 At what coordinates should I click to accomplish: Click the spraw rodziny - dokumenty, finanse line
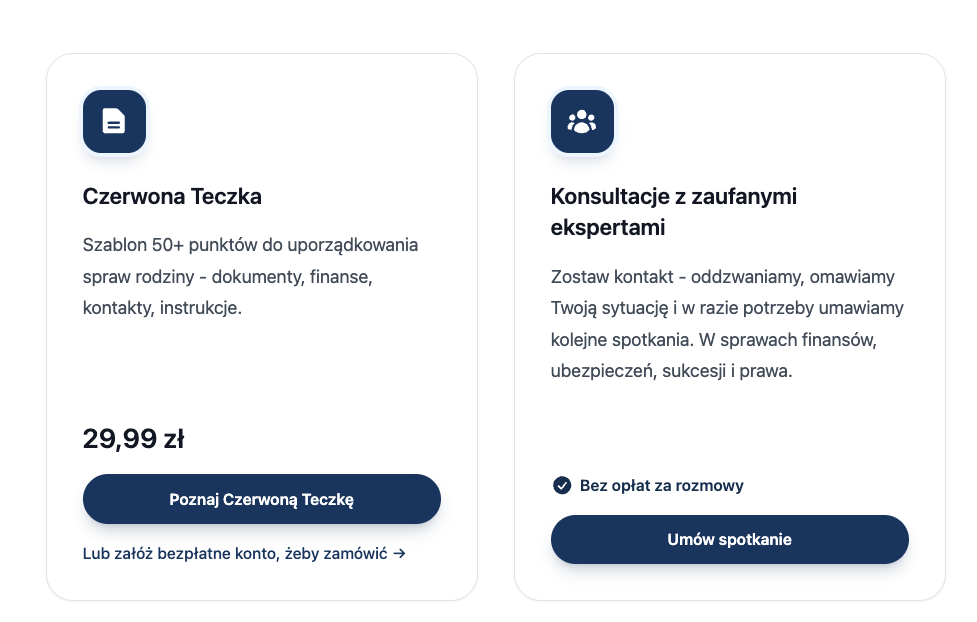[x=227, y=277]
